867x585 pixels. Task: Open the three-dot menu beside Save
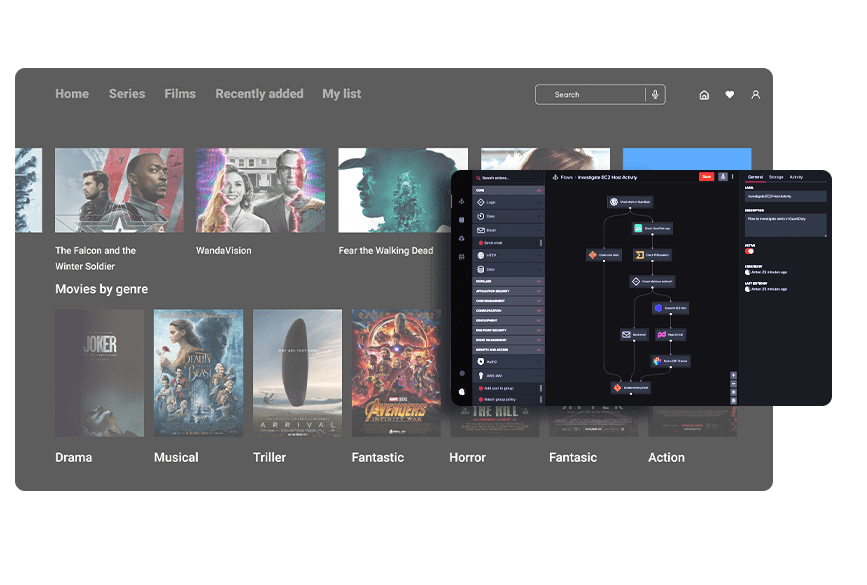tap(733, 176)
